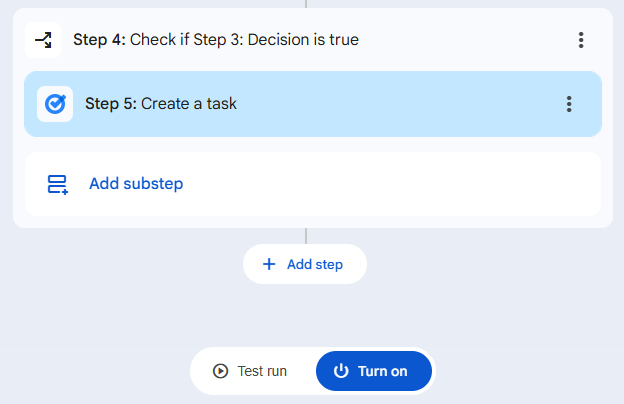
Task: Click the Step 4 decision branch icon
Action: [x=43, y=40]
